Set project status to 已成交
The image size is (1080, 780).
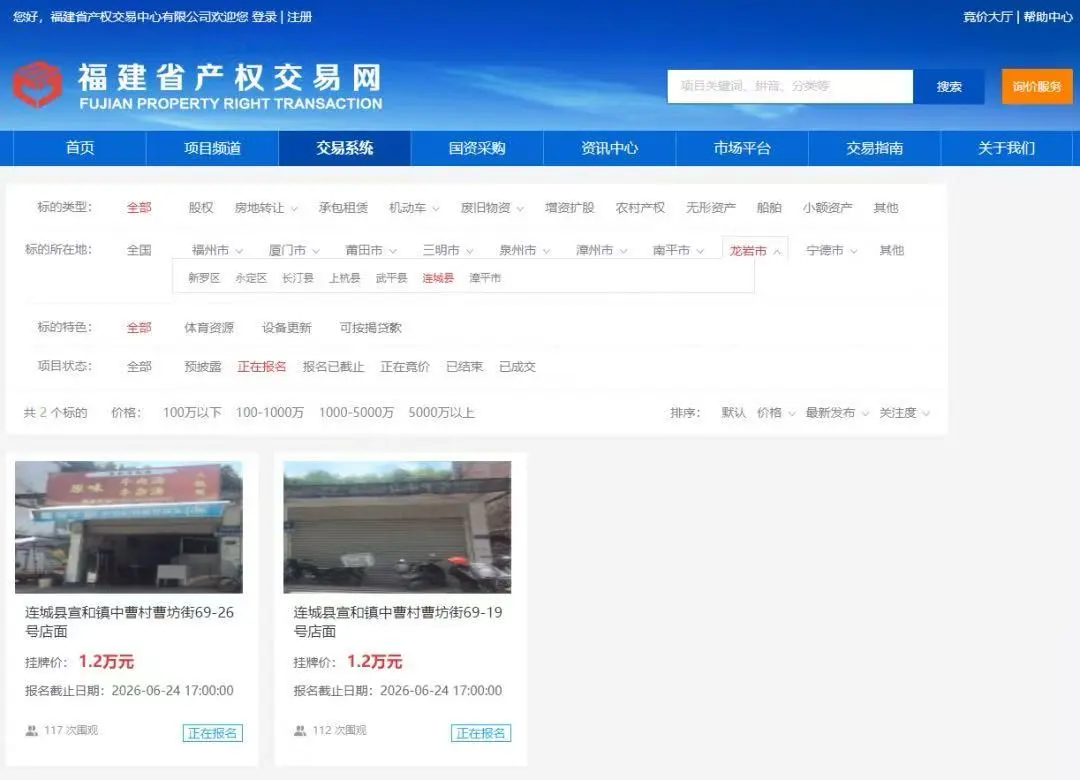(x=517, y=367)
